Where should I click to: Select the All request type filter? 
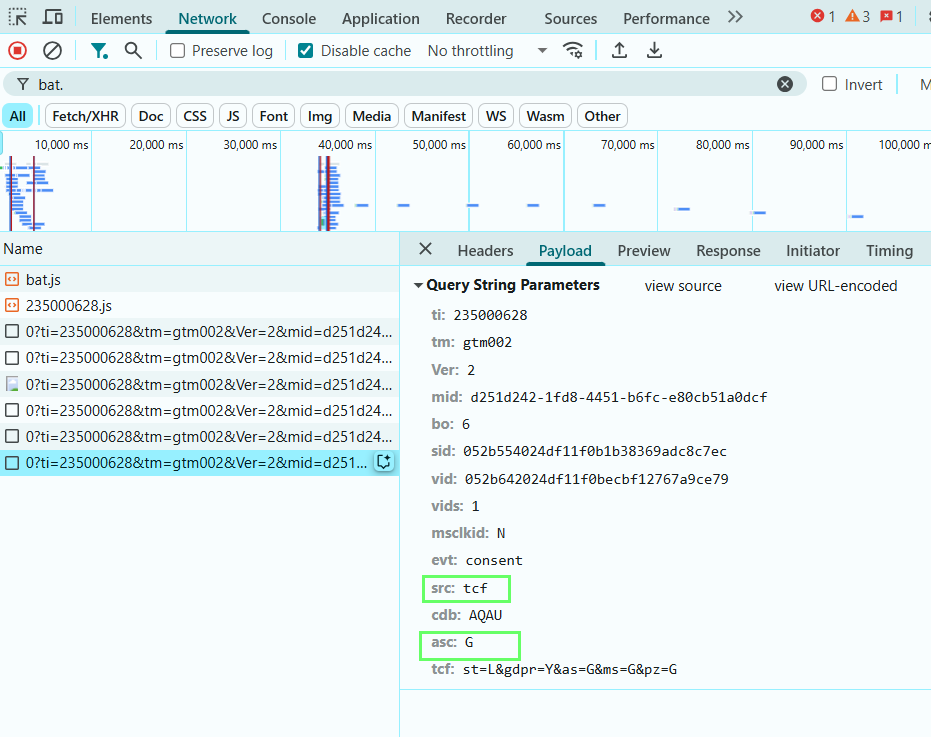(x=18, y=116)
